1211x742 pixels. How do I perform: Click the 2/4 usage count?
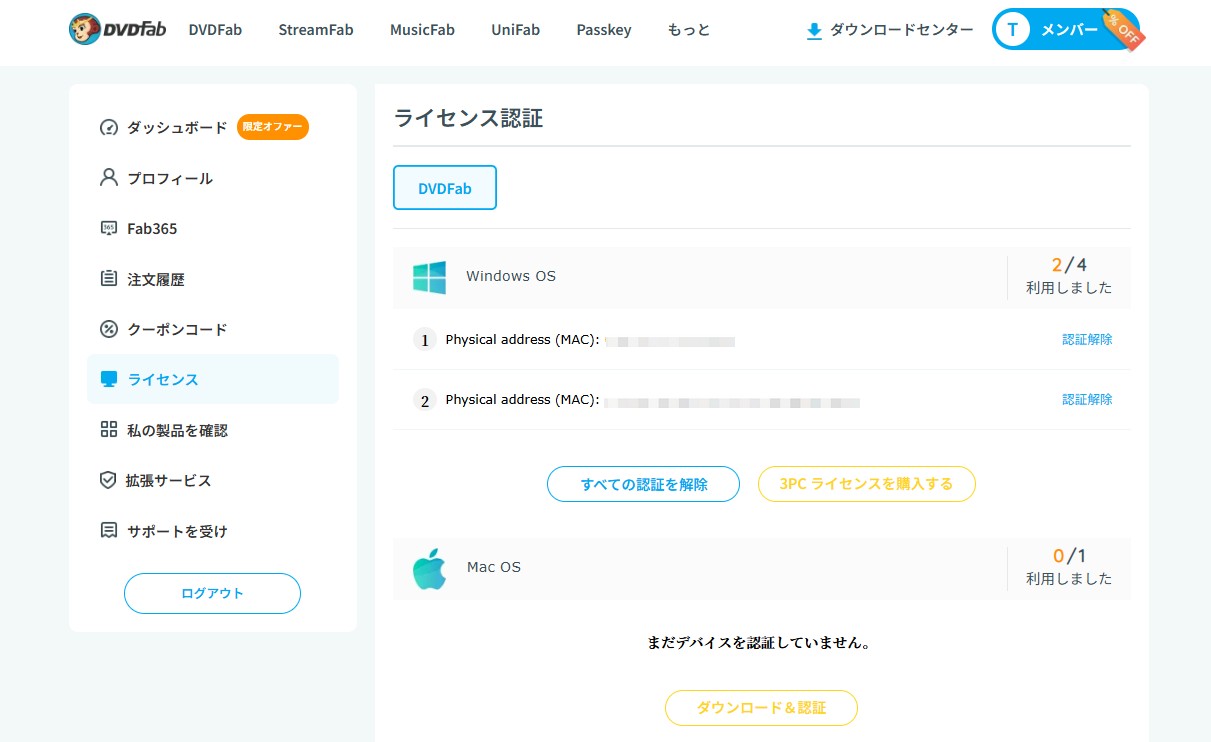pos(1069,265)
